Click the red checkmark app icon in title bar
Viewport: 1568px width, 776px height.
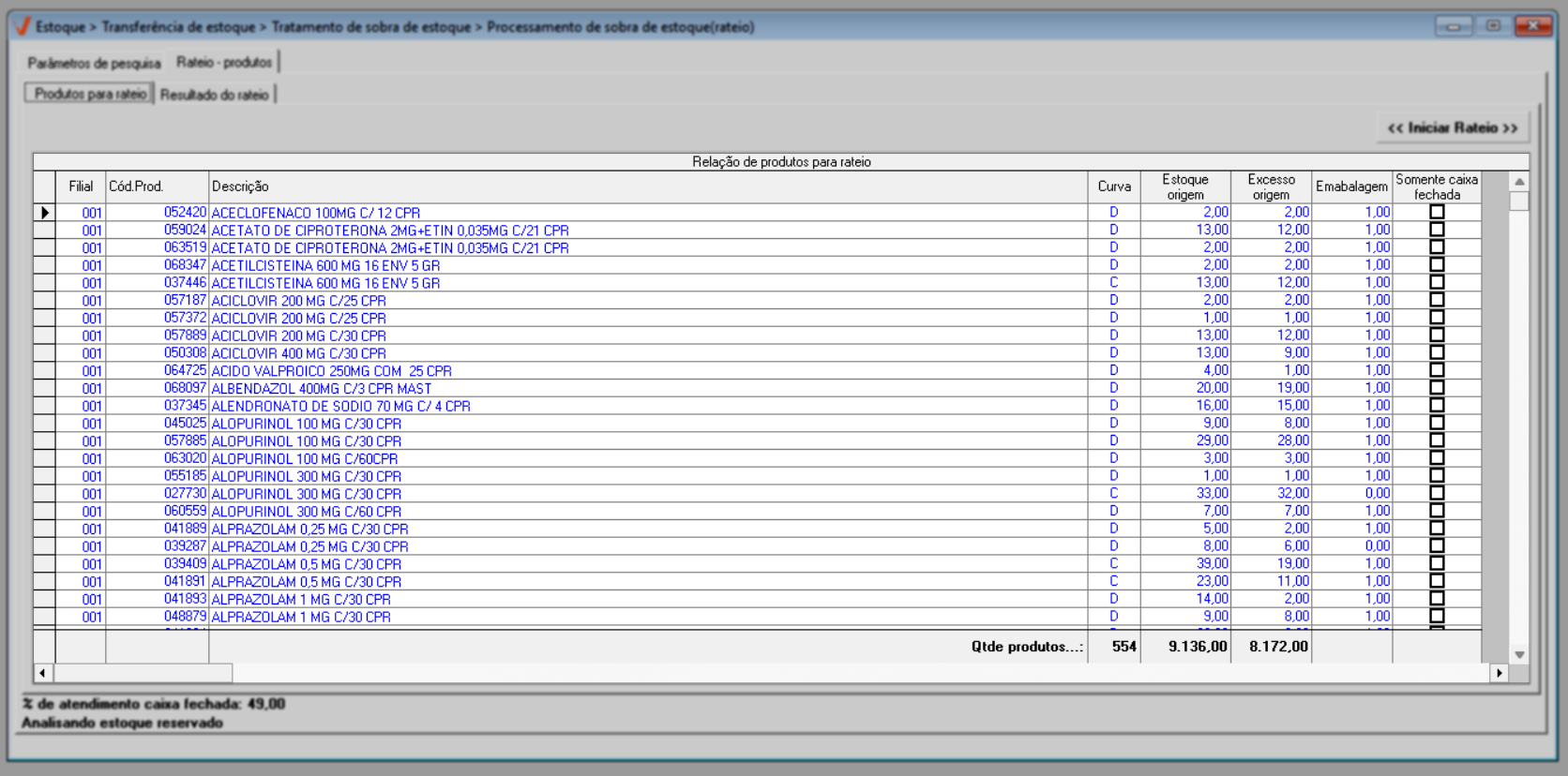(x=23, y=26)
